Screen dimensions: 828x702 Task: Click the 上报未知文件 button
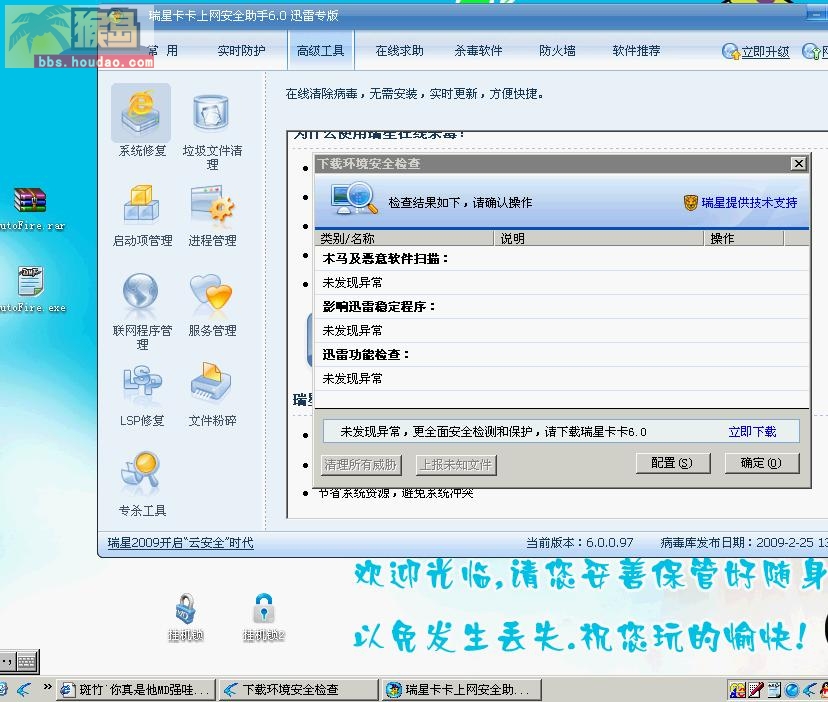point(456,464)
